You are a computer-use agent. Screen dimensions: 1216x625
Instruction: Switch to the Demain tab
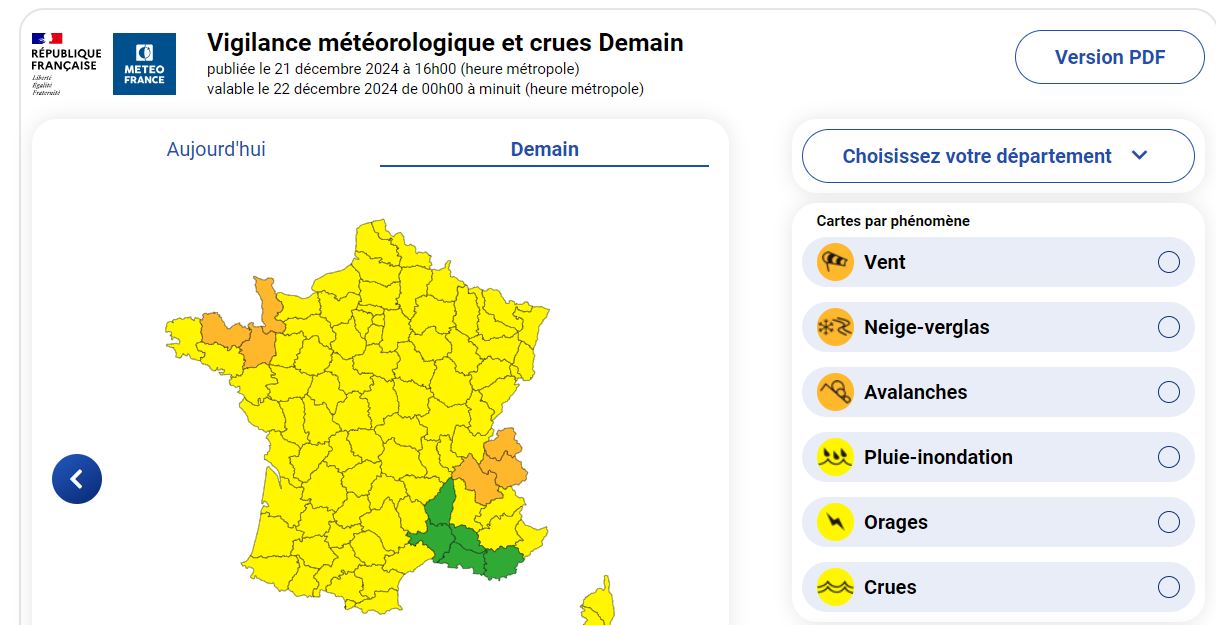pyautogui.click(x=544, y=149)
